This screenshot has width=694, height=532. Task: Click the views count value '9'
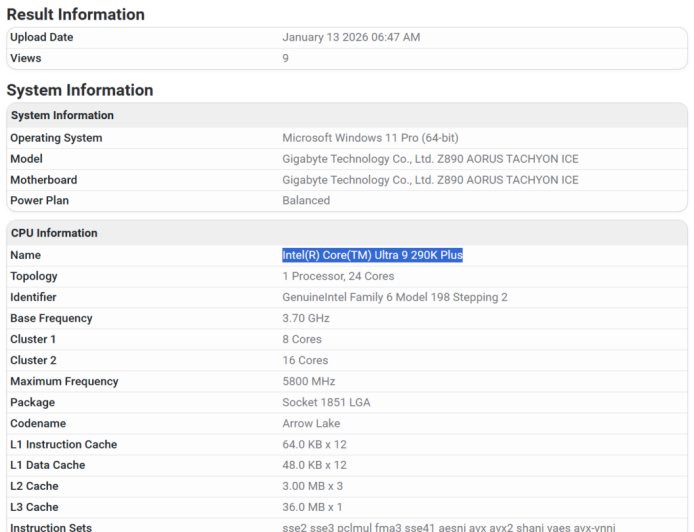(x=285, y=58)
